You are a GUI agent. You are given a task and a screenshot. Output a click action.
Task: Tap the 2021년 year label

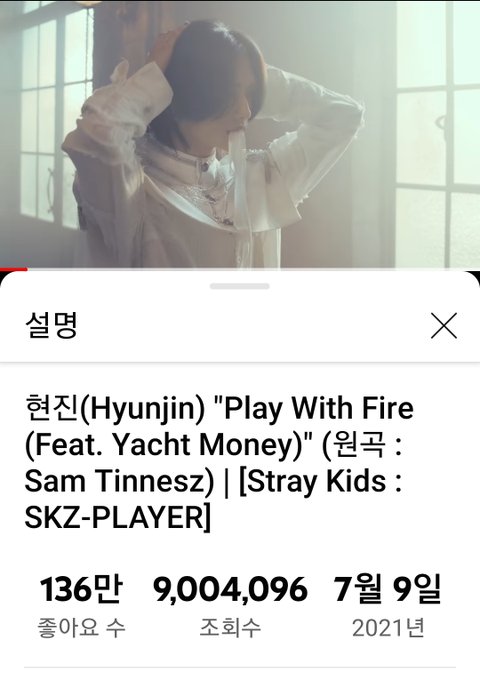tap(388, 628)
